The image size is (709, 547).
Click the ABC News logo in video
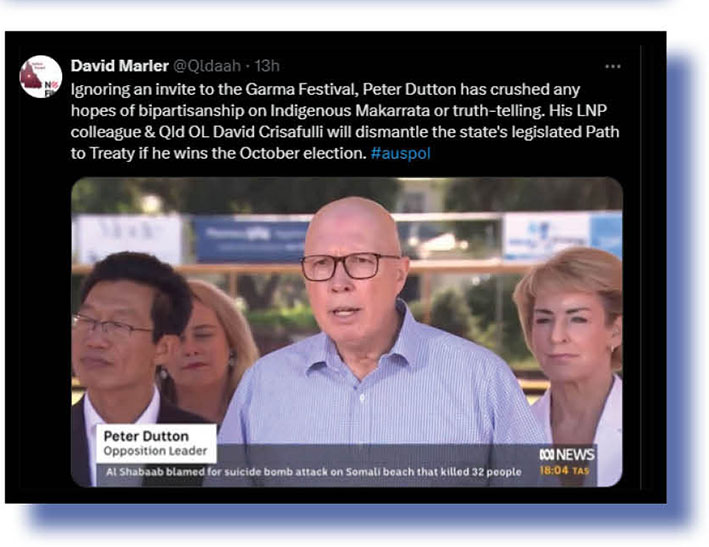[567, 454]
